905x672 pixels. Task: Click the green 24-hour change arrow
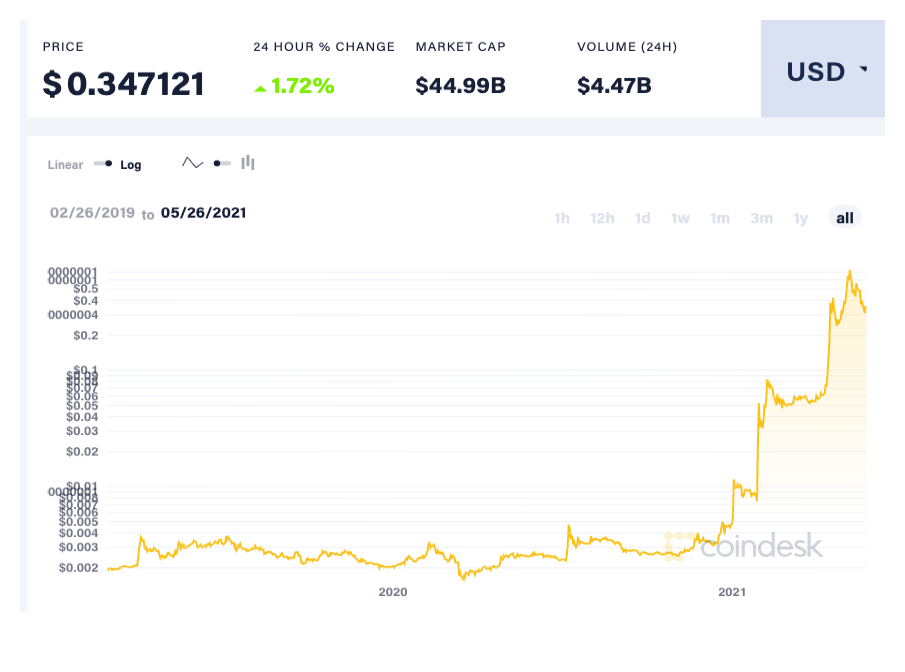pos(260,88)
